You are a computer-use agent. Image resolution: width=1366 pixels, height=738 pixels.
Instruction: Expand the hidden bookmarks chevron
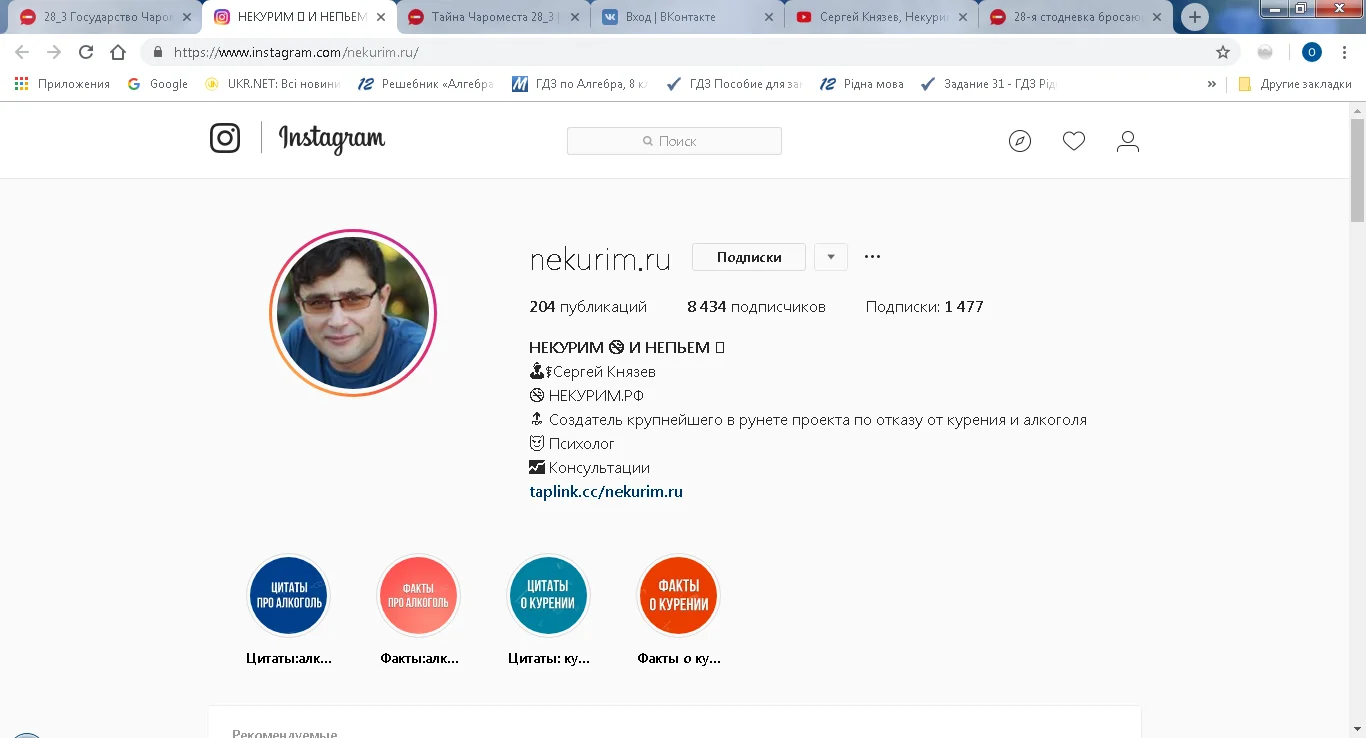(1212, 84)
